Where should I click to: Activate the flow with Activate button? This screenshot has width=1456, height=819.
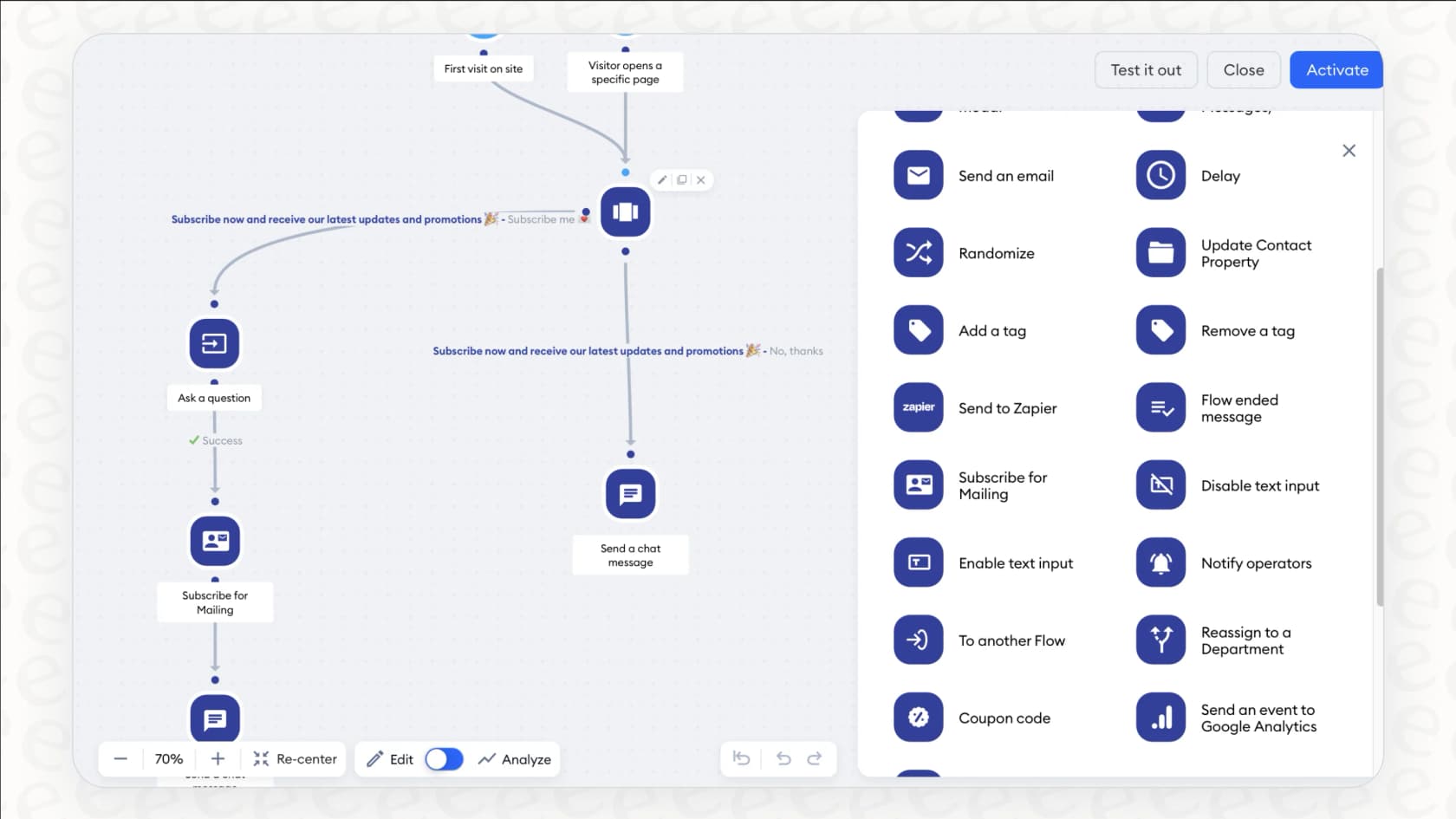click(x=1336, y=70)
